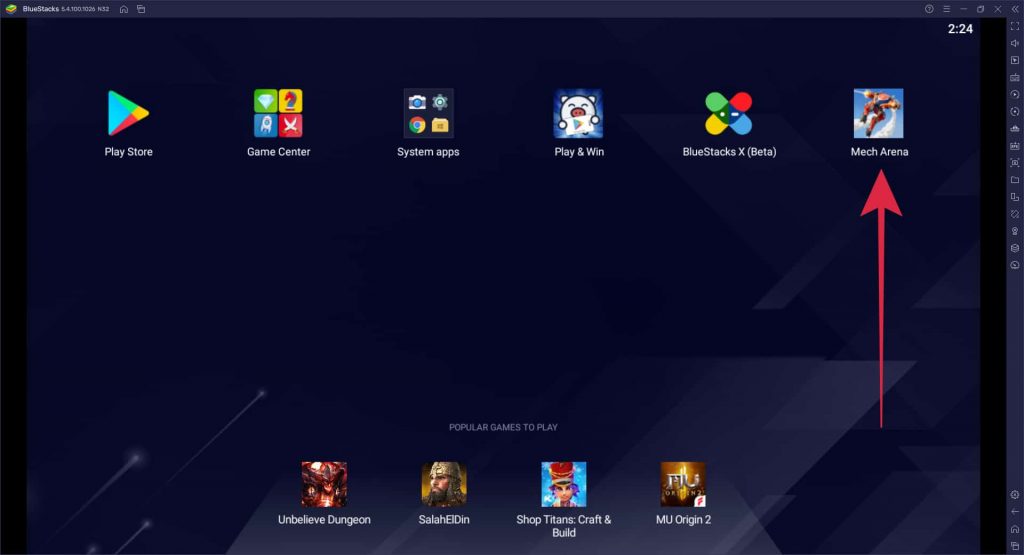
Task: Click the boxed play-arrow icon in the sidebar
Action: [1015, 60]
